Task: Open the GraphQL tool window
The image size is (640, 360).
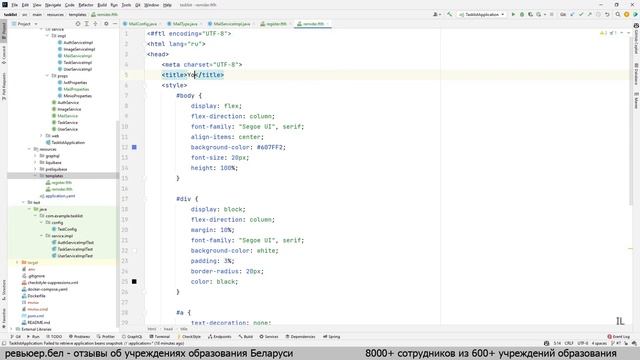Action: coord(132,337)
